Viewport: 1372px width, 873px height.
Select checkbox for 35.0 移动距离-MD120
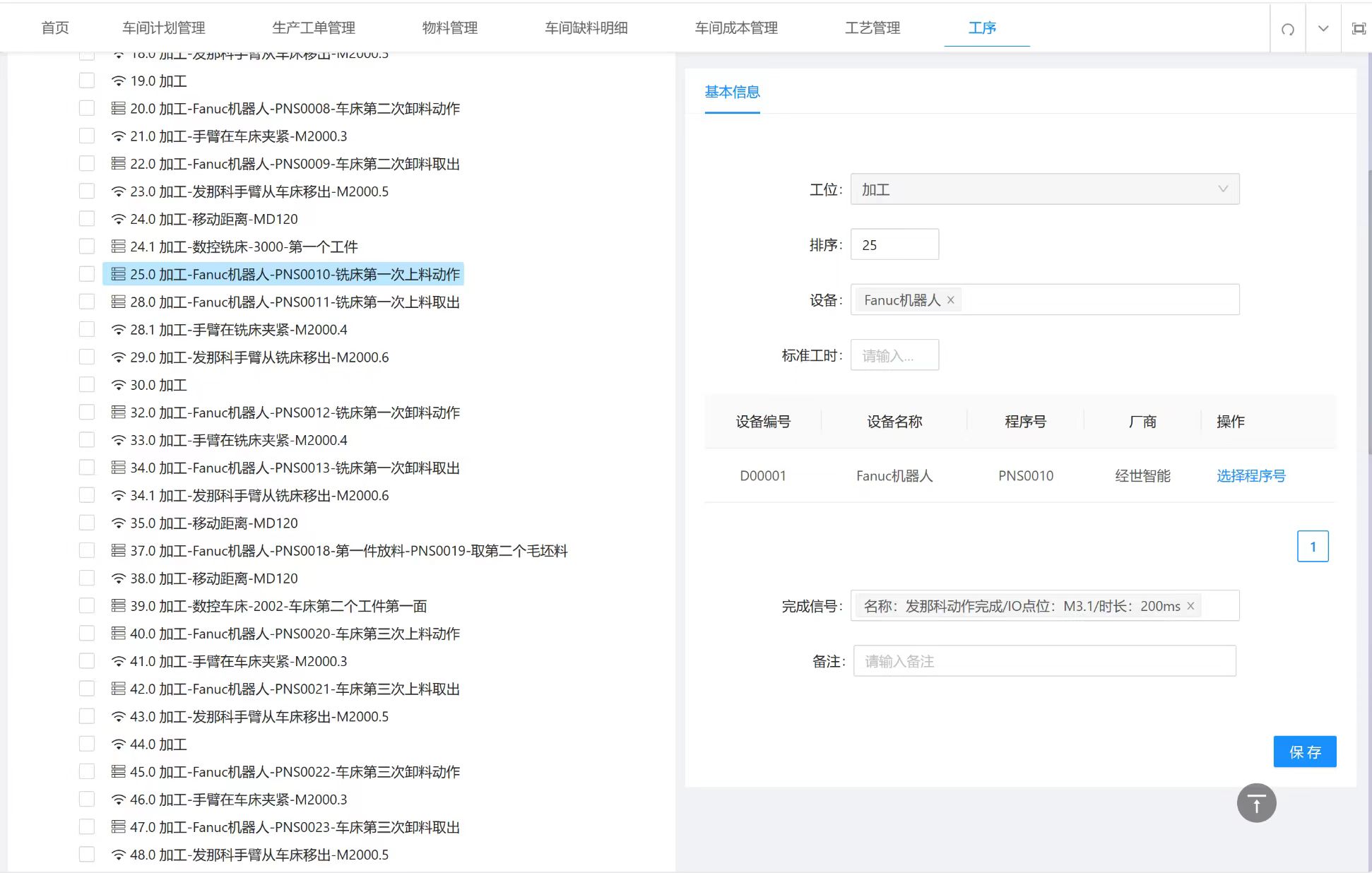[87, 523]
